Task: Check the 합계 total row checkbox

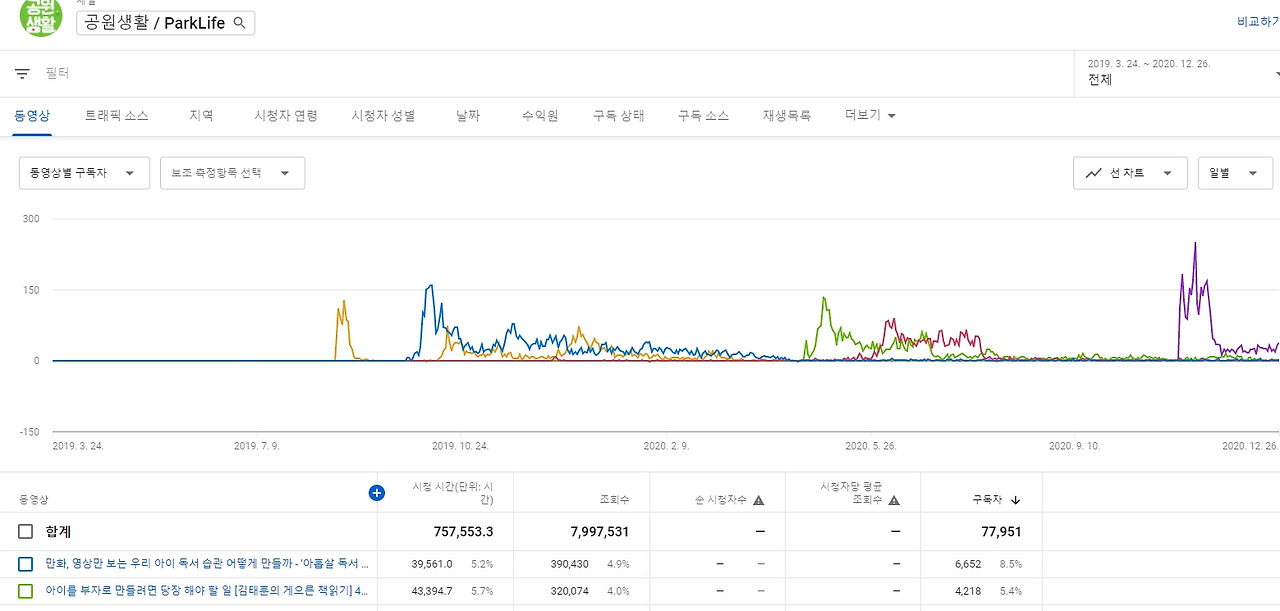Action: coord(27,531)
